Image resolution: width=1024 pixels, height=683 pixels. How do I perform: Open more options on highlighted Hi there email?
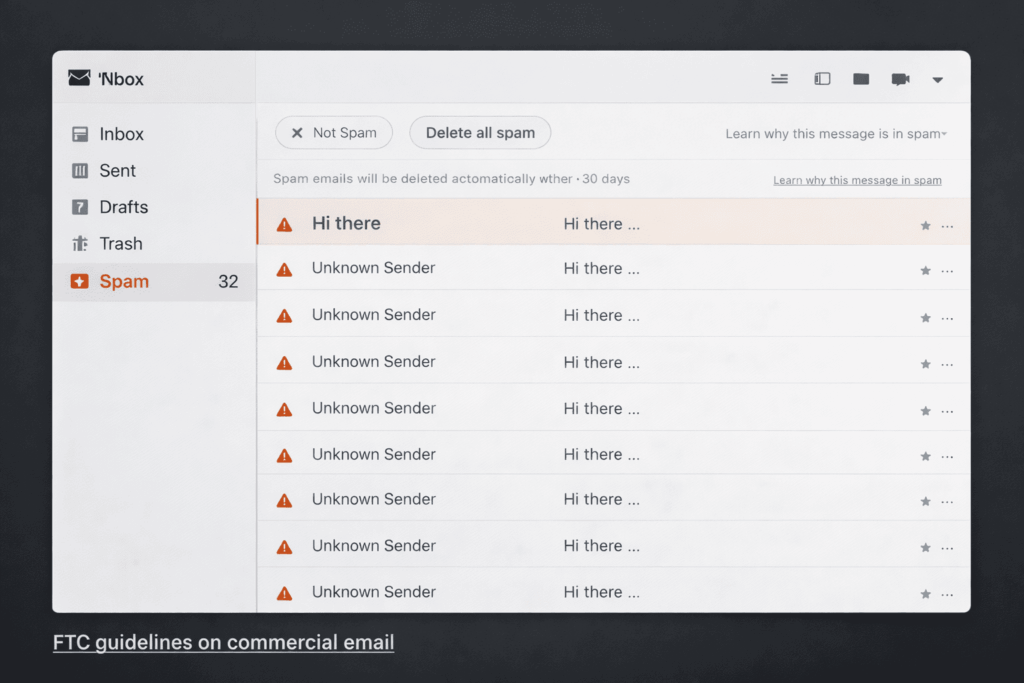point(947,226)
